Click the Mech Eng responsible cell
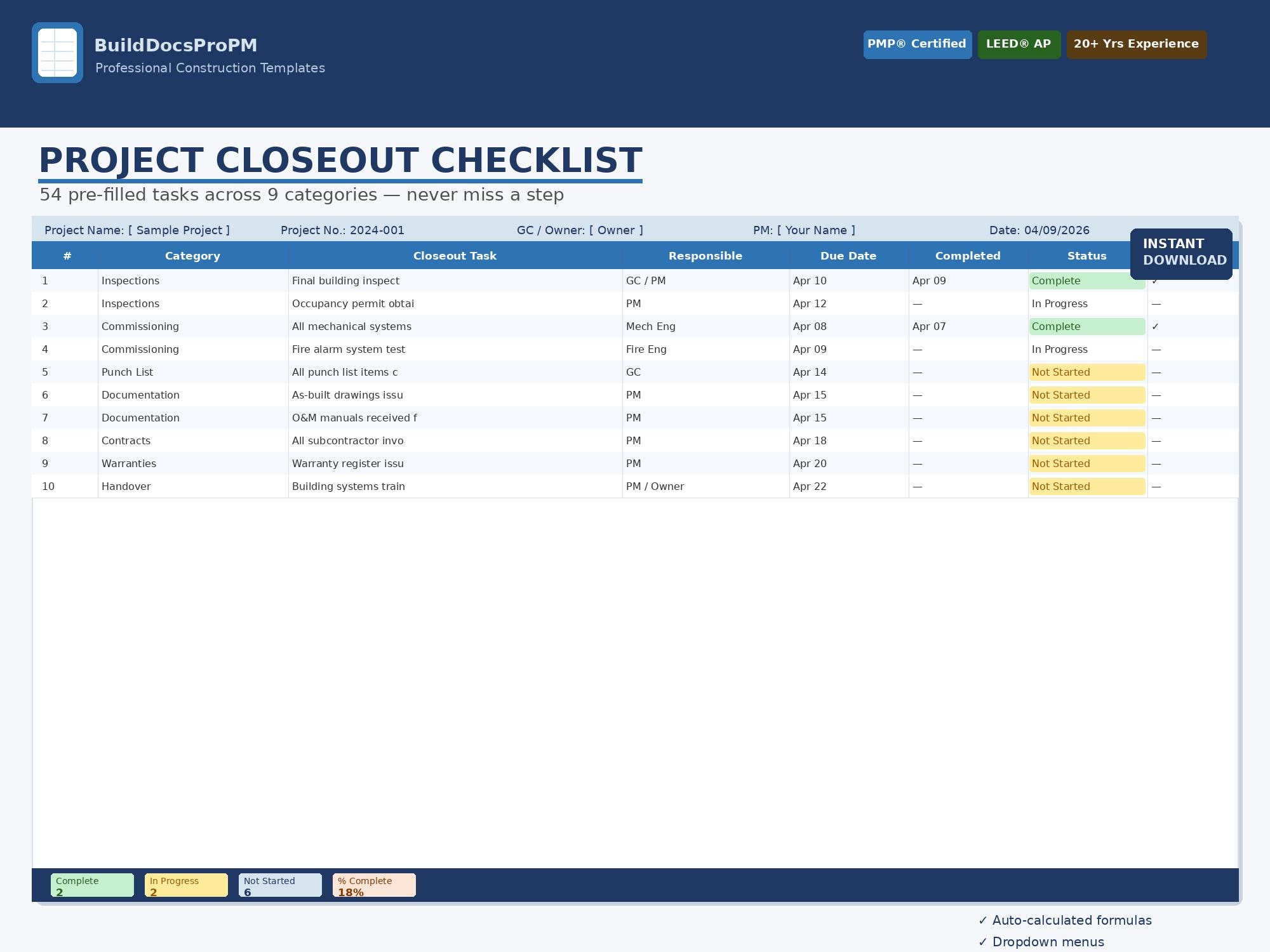Viewport: 1270px width, 952px height. click(x=705, y=326)
